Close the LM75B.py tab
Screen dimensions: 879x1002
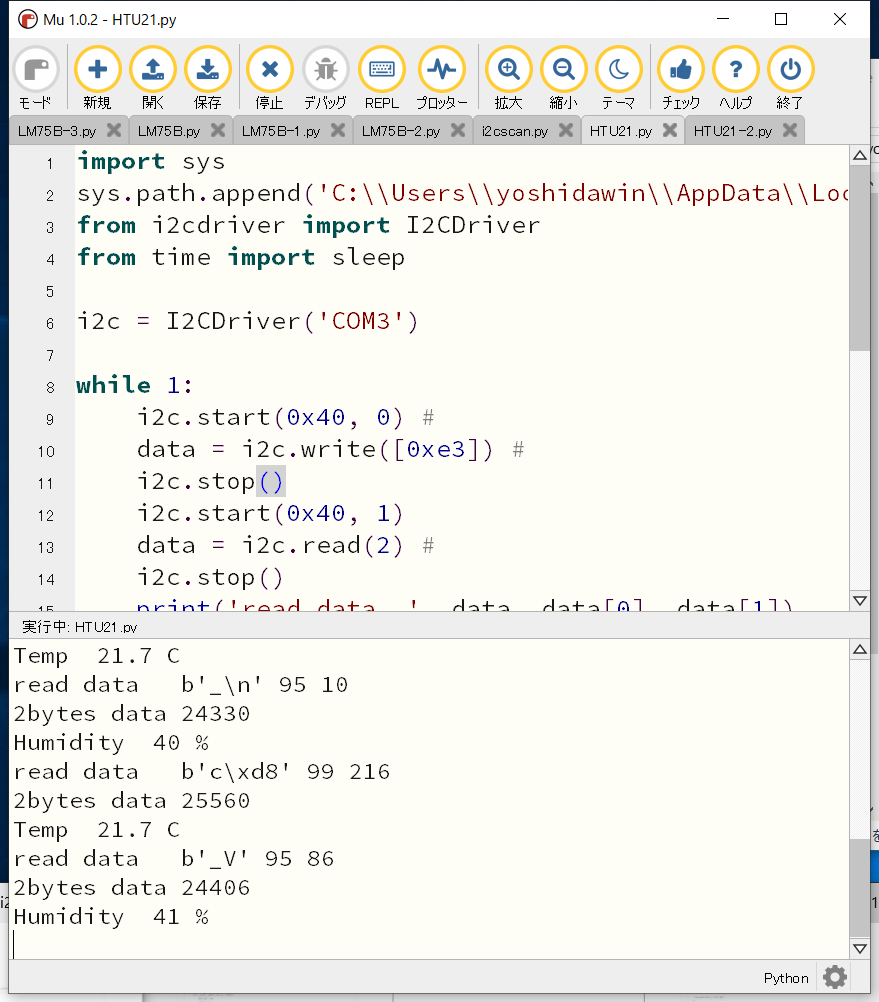pyautogui.click(x=218, y=130)
